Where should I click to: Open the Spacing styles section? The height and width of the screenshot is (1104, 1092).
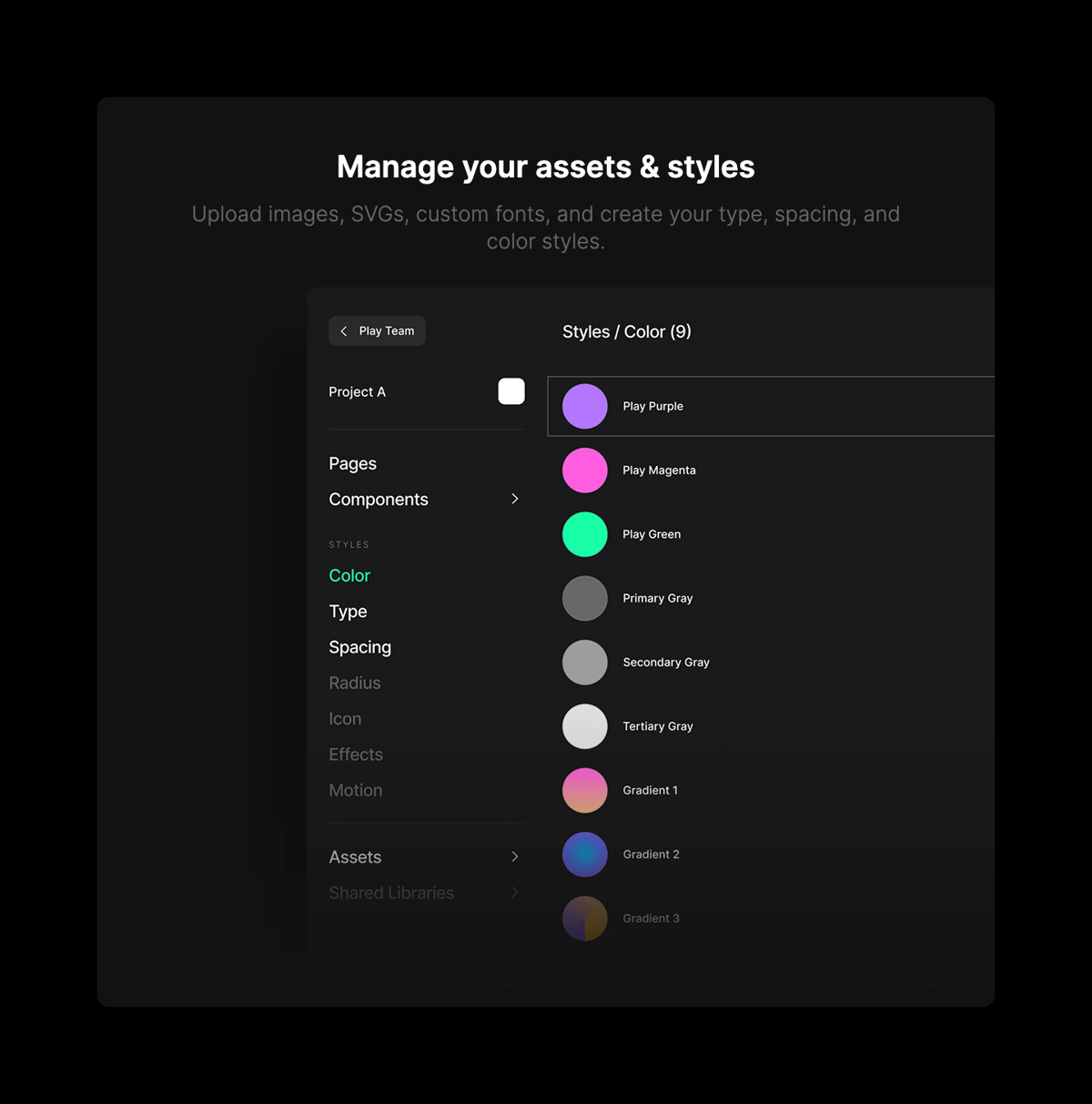coord(359,646)
